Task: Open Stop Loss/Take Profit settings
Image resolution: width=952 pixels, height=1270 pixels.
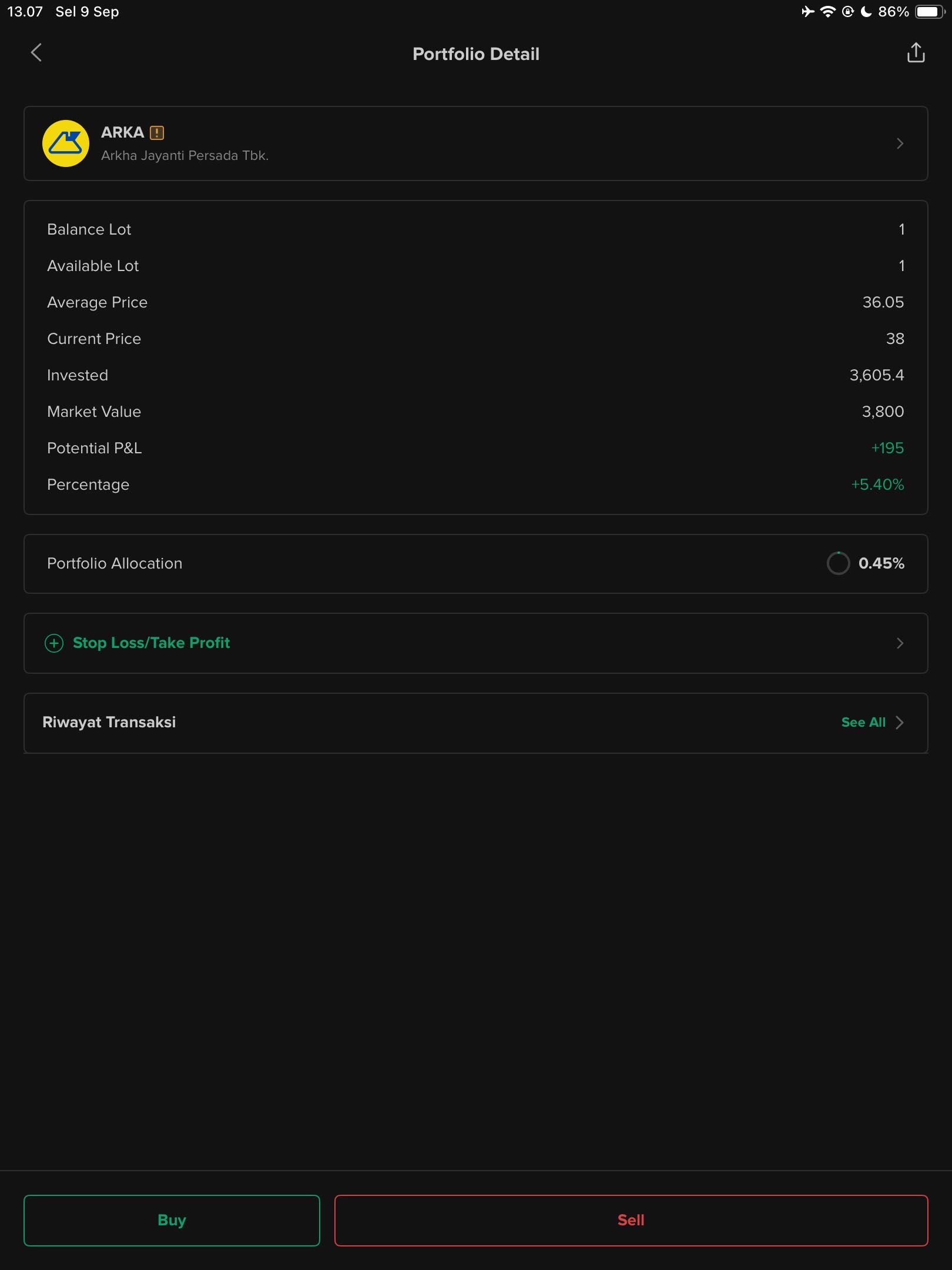Action: coord(476,643)
